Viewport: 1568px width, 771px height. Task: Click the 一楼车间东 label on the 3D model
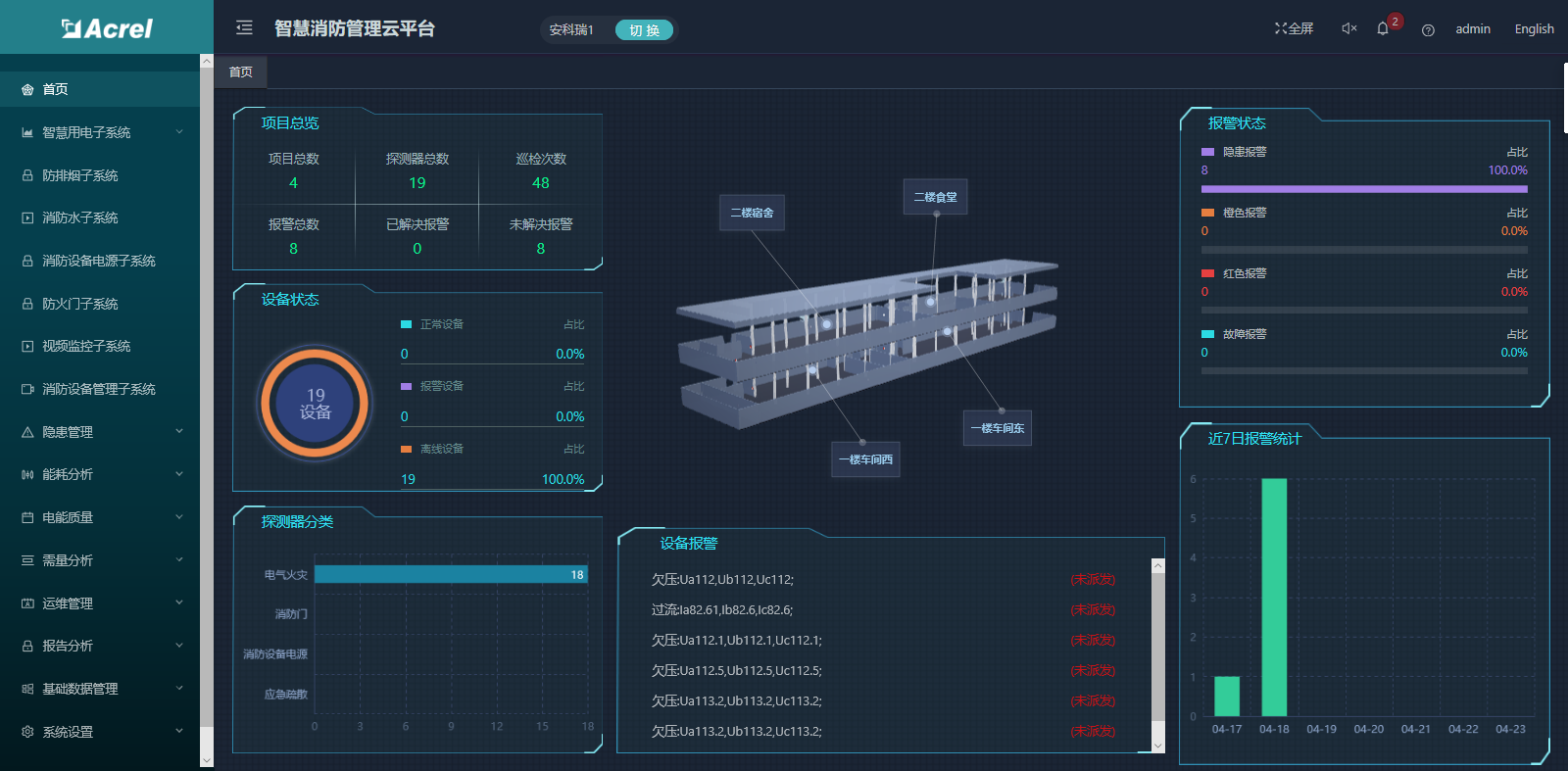(x=998, y=428)
